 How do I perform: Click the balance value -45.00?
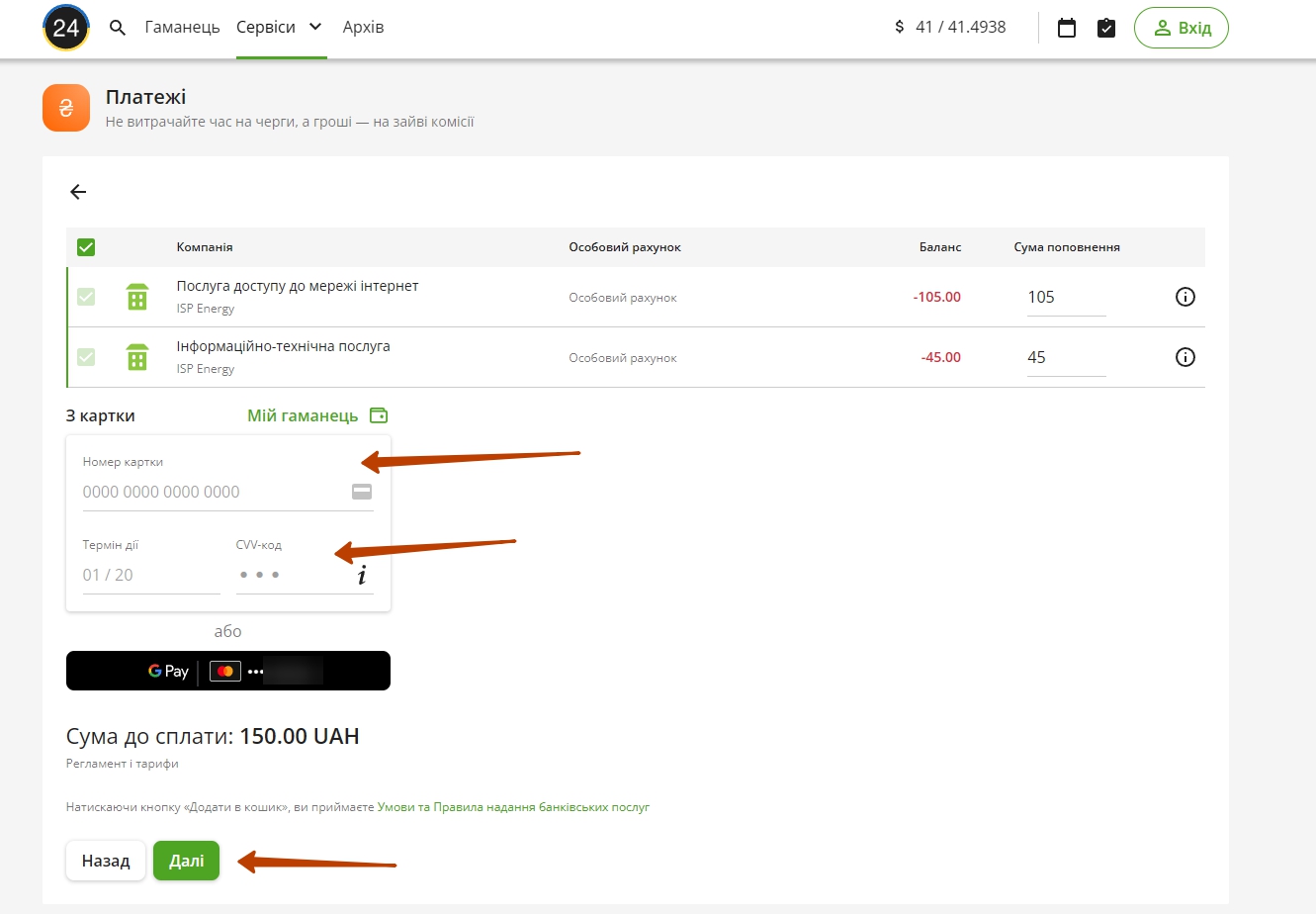941,357
